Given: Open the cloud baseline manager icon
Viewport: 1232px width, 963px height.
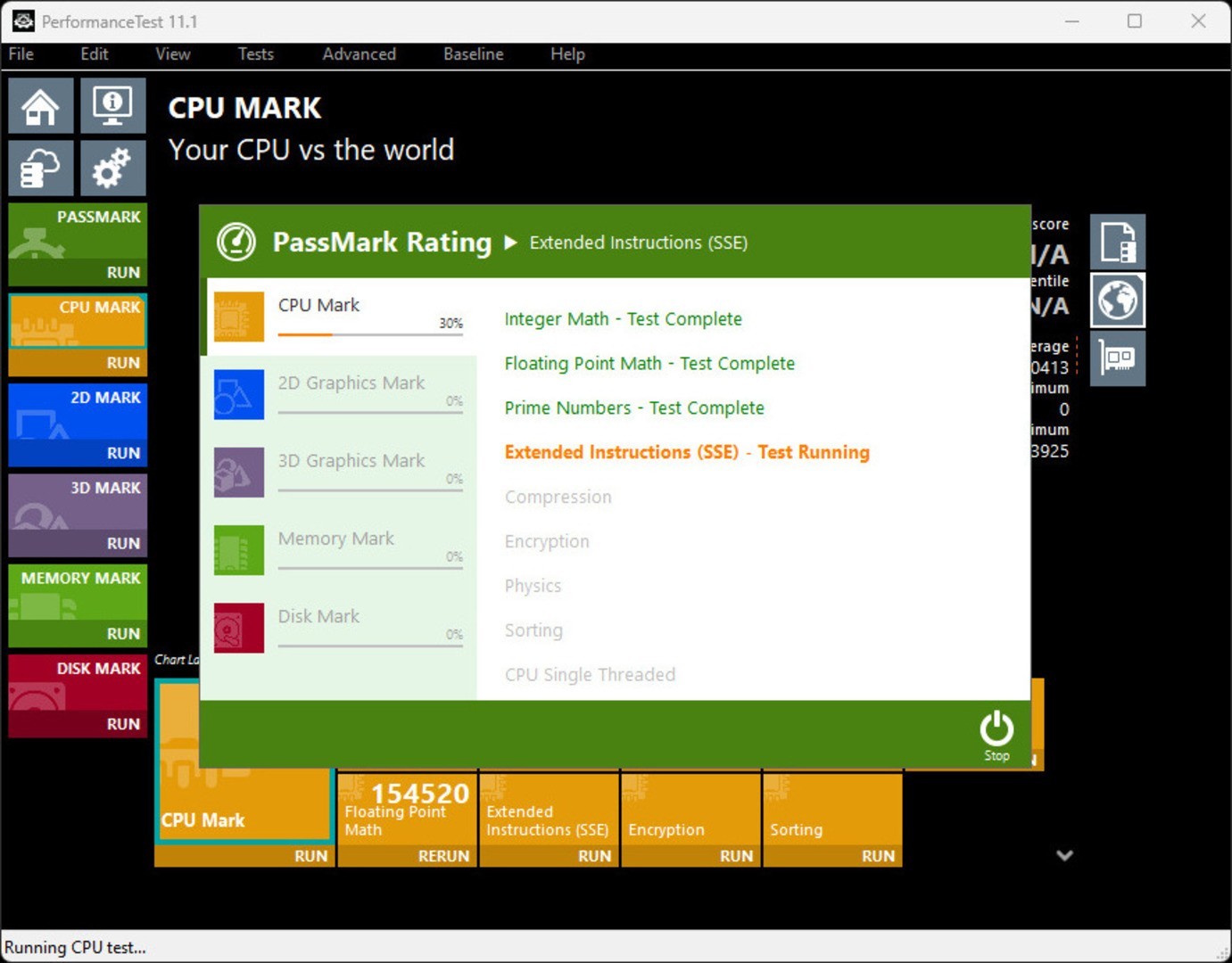Looking at the screenshot, I should [41, 168].
